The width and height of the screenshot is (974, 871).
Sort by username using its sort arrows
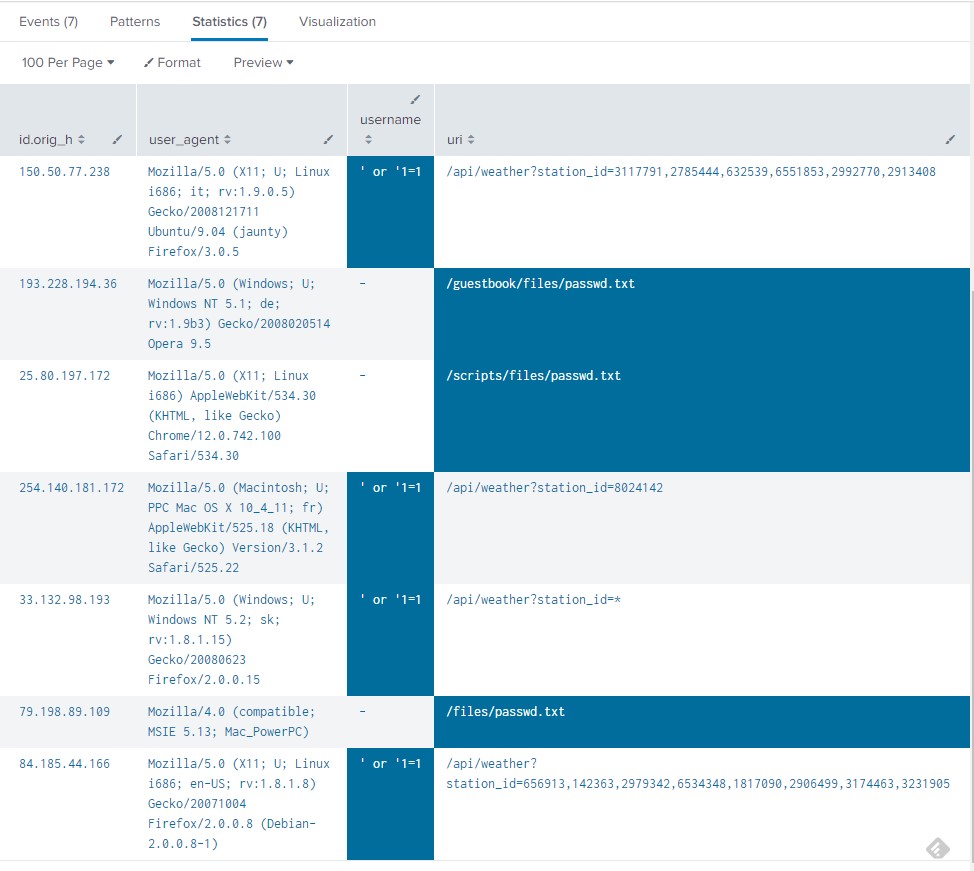click(367, 140)
